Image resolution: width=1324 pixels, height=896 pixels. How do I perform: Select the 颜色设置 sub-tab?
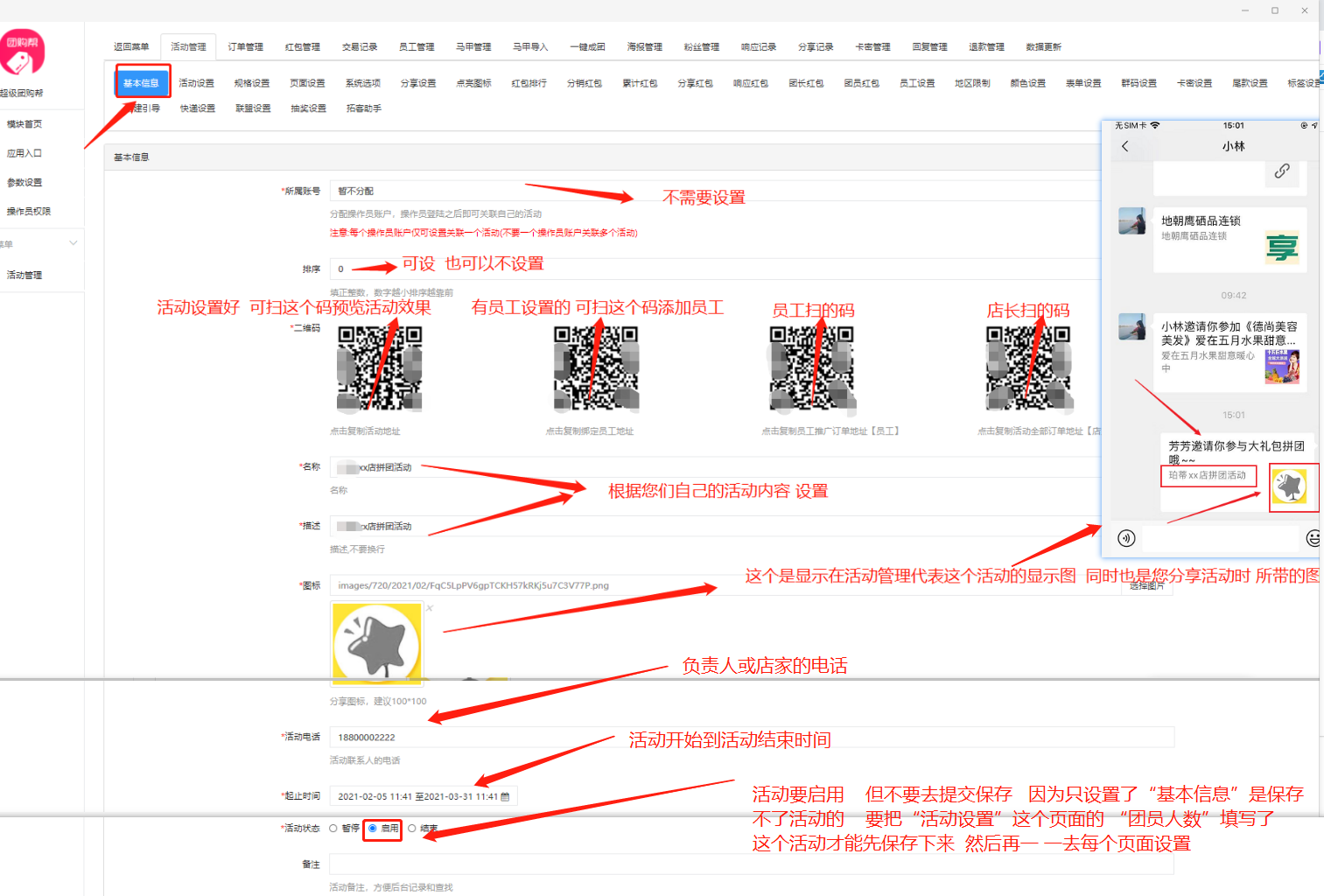click(1028, 83)
